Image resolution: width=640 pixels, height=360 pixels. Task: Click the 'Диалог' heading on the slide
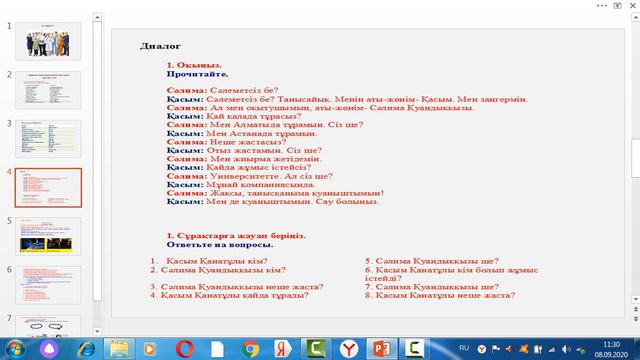coord(160,46)
